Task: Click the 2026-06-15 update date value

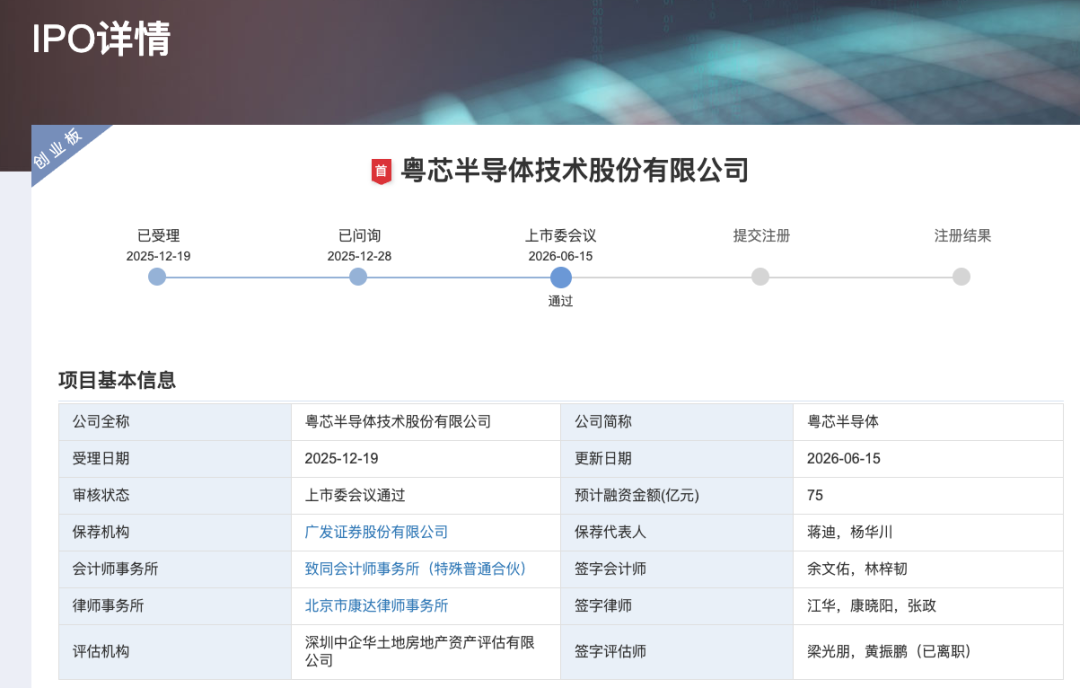Action: 844,459
